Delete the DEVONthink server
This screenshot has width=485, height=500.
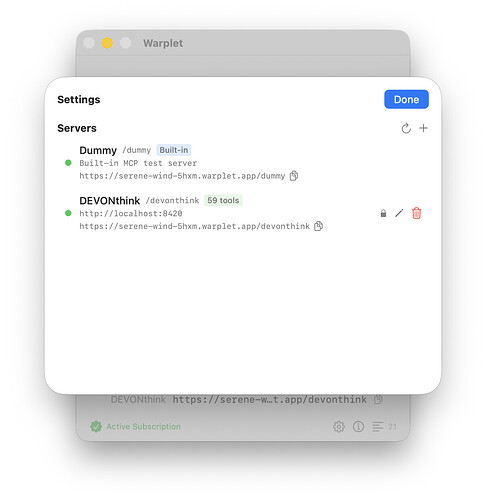416,213
